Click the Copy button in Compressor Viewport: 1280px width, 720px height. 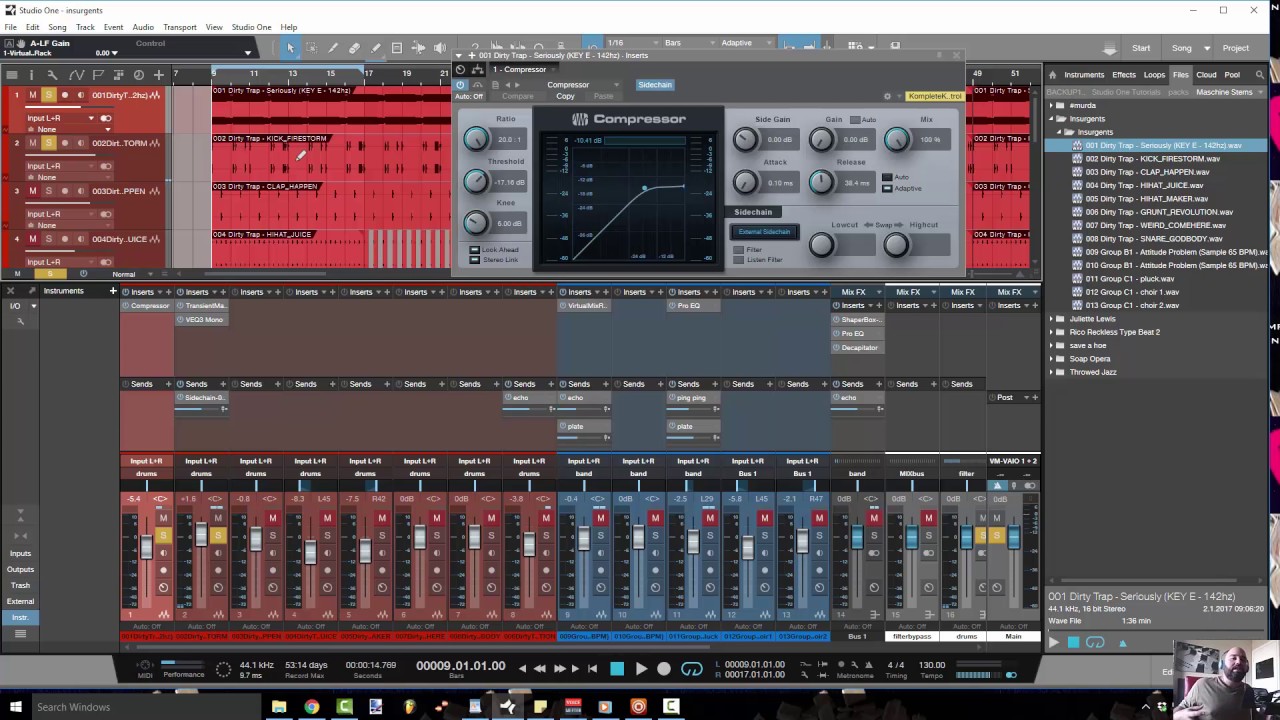pos(565,96)
